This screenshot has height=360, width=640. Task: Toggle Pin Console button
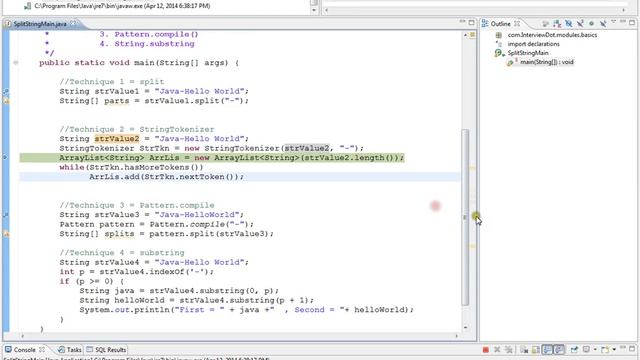tap(574, 350)
